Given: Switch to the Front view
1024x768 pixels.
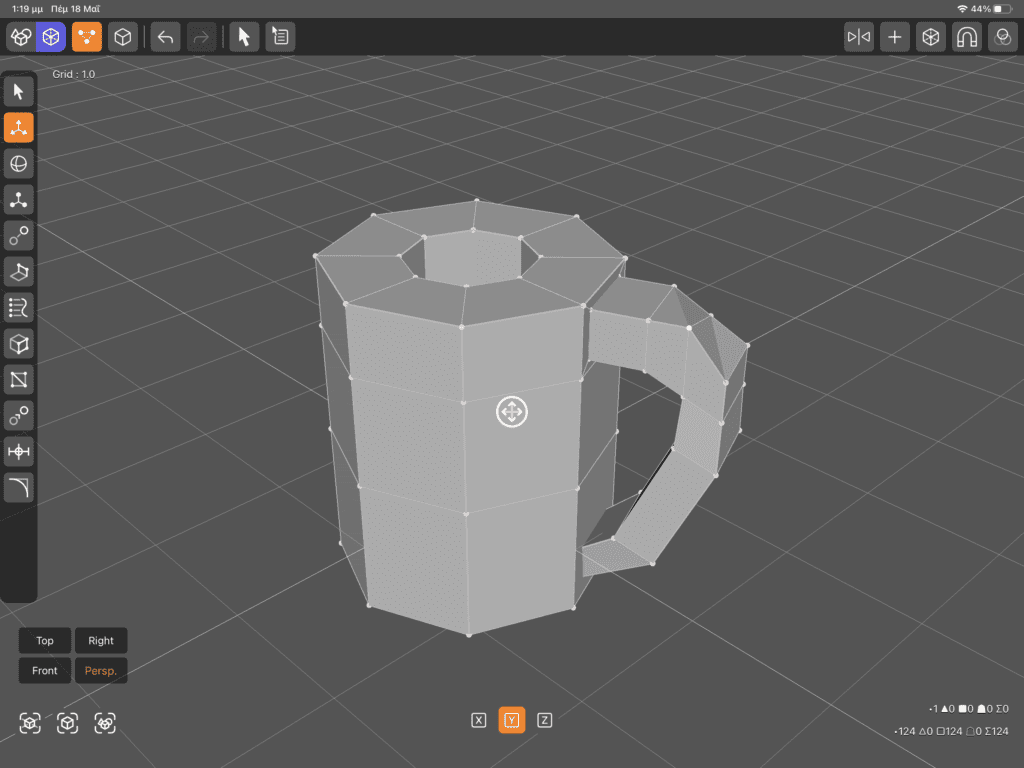Looking at the screenshot, I should point(45,671).
